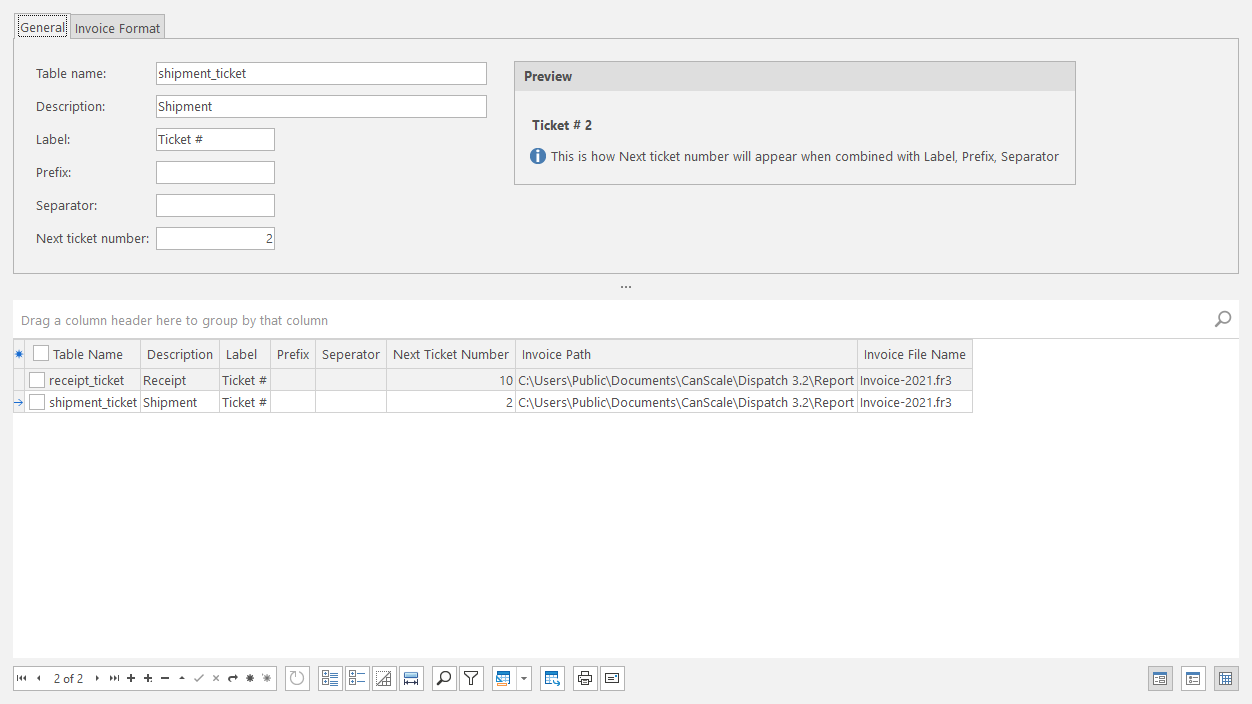Click search magnifier at right of group panel
1252x704 pixels.
pyautogui.click(x=1222, y=320)
